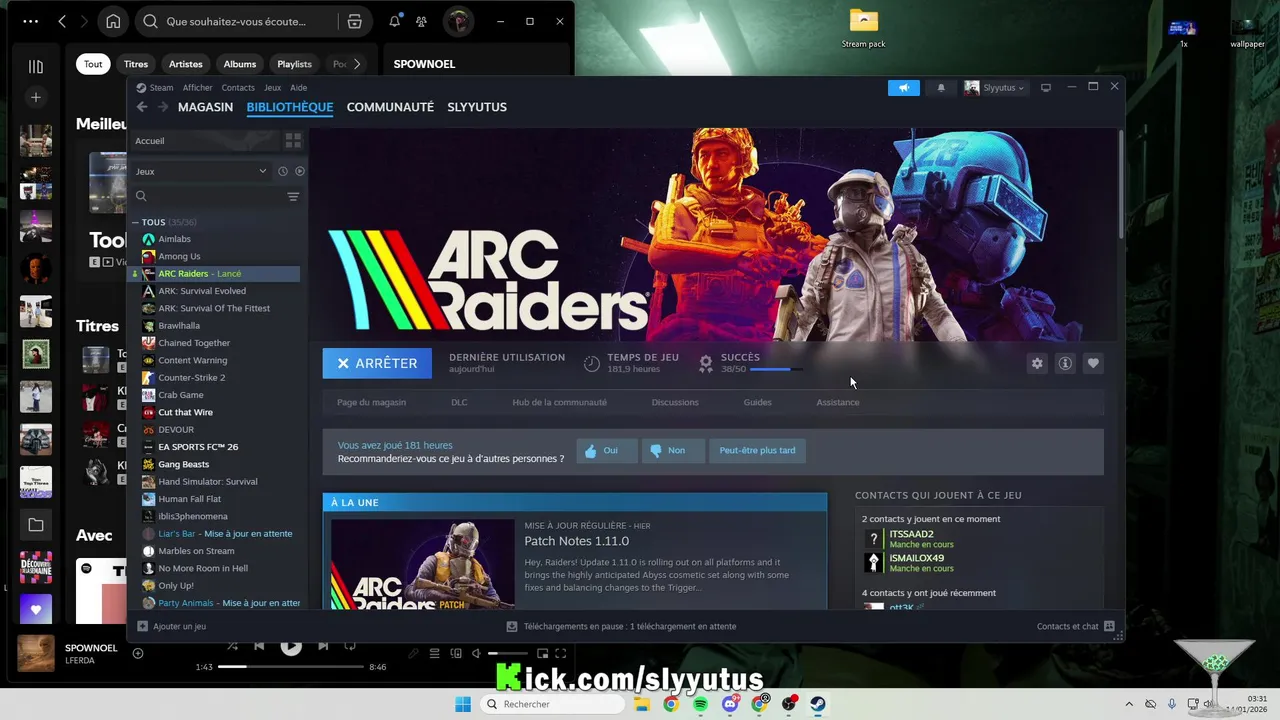
Task: Open Spotify three-dot menu
Action: 30,21
